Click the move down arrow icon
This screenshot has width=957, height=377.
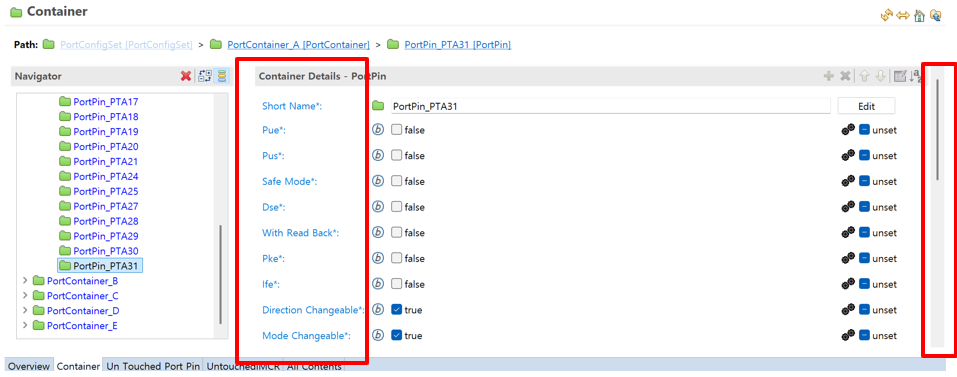click(x=880, y=76)
